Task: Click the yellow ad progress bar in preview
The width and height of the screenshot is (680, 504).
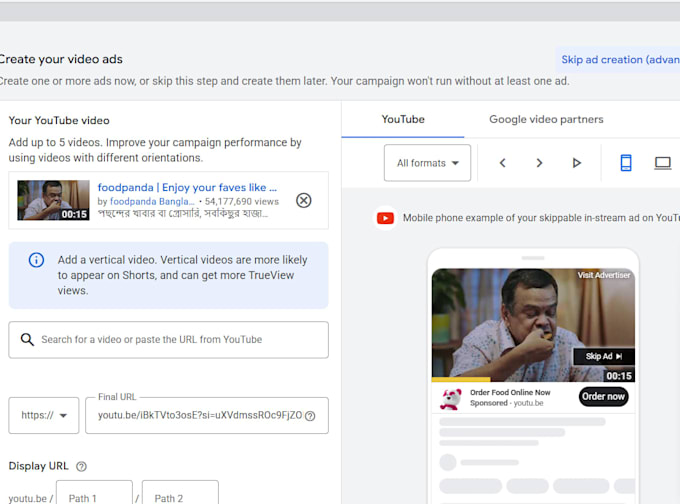Action: tap(461, 380)
